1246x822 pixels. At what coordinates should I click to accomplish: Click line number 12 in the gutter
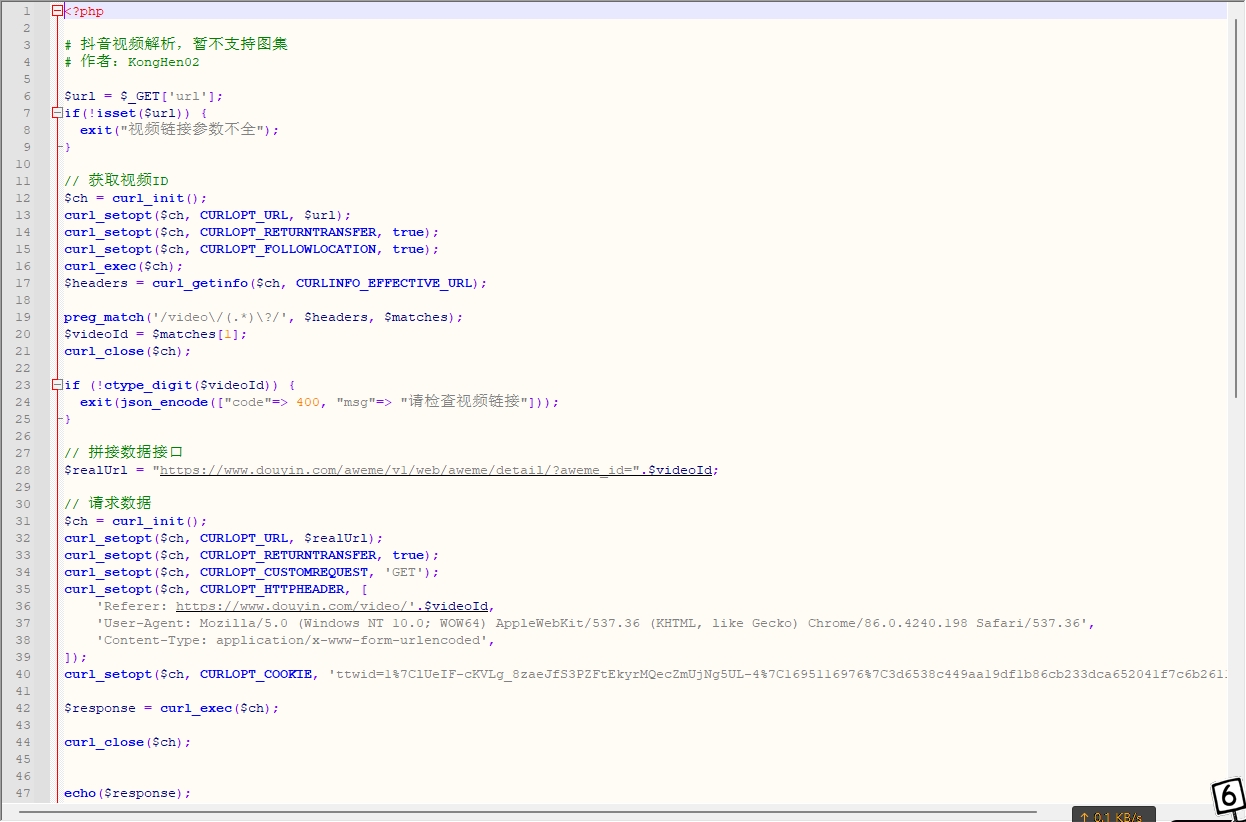(x=24, y=198)
